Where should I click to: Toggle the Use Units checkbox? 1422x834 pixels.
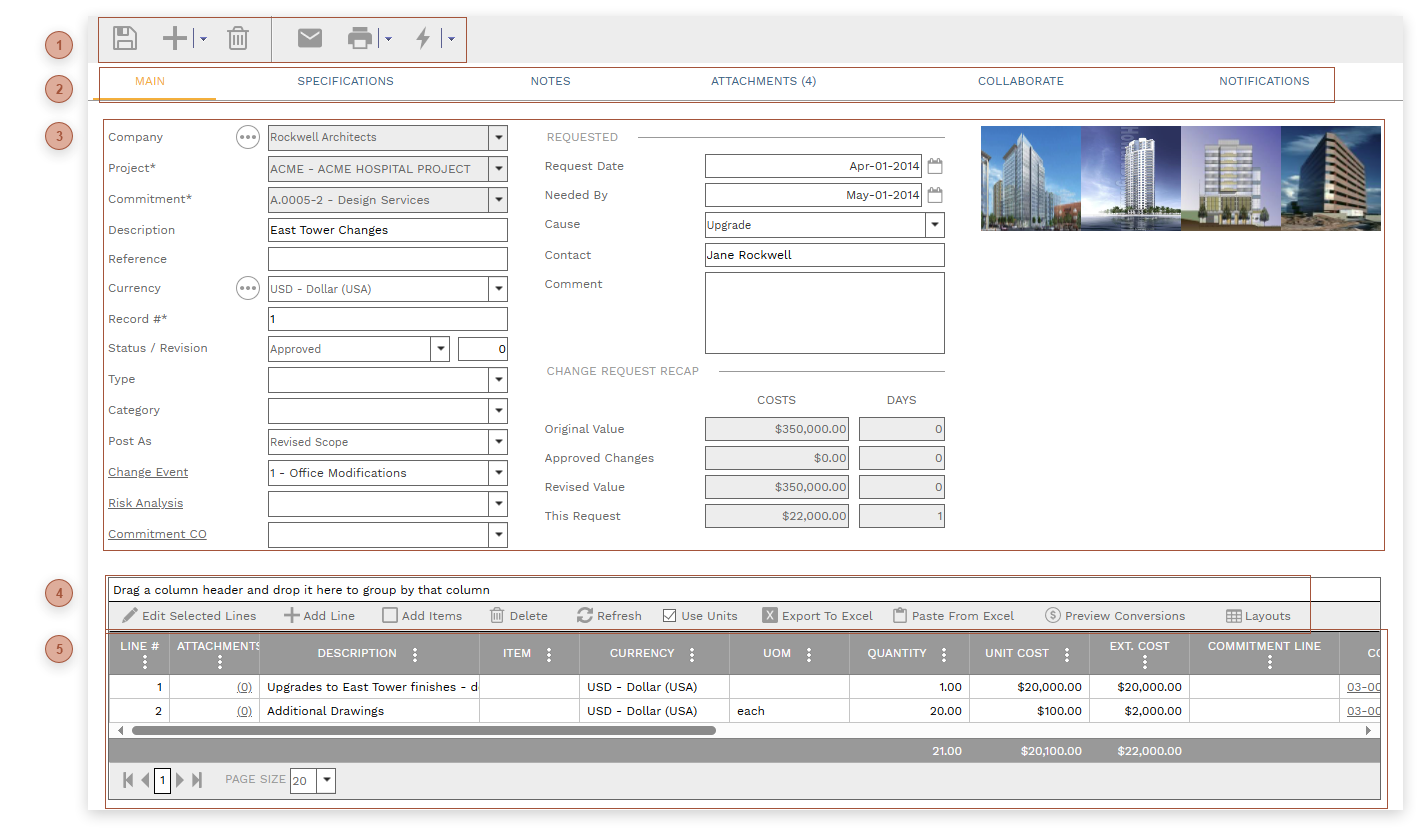click(670, 616)
